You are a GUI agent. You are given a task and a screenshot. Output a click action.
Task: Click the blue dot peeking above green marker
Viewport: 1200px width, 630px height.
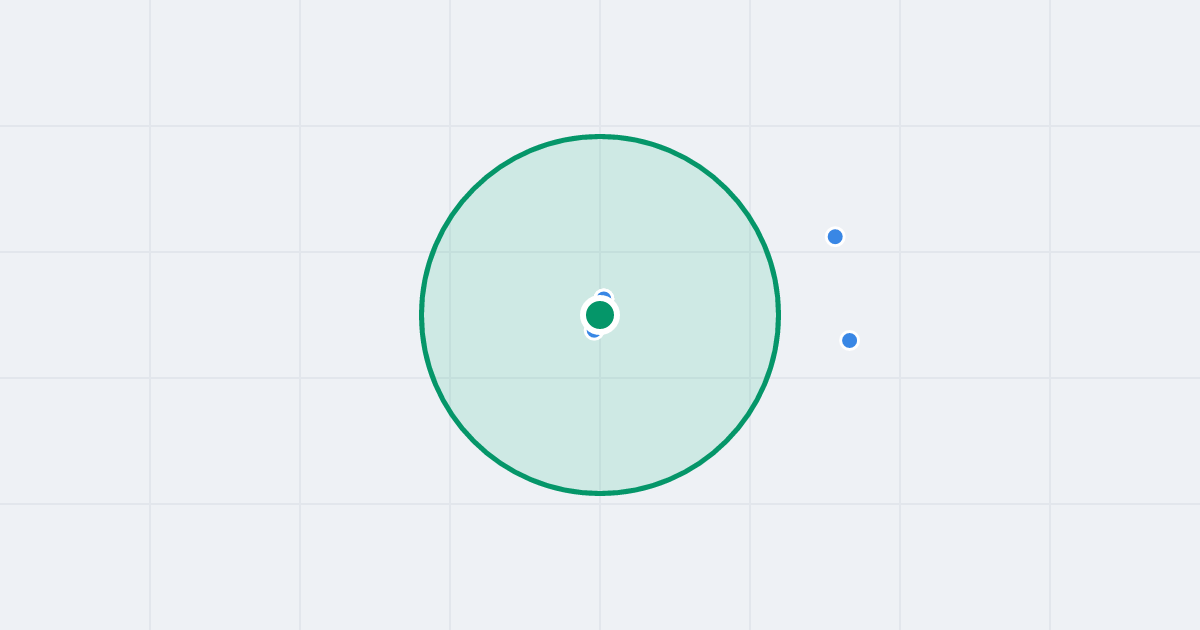(604, 294)
